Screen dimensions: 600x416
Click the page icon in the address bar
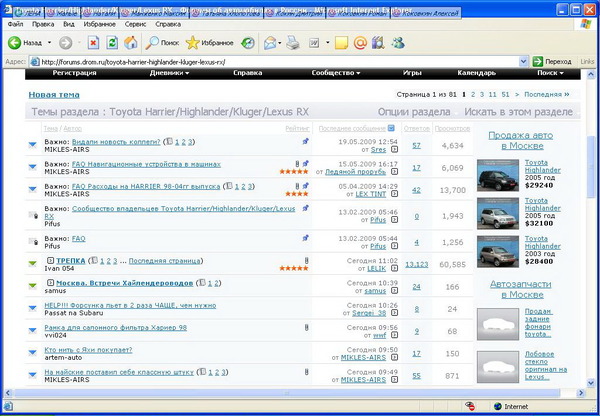point(35,62)
